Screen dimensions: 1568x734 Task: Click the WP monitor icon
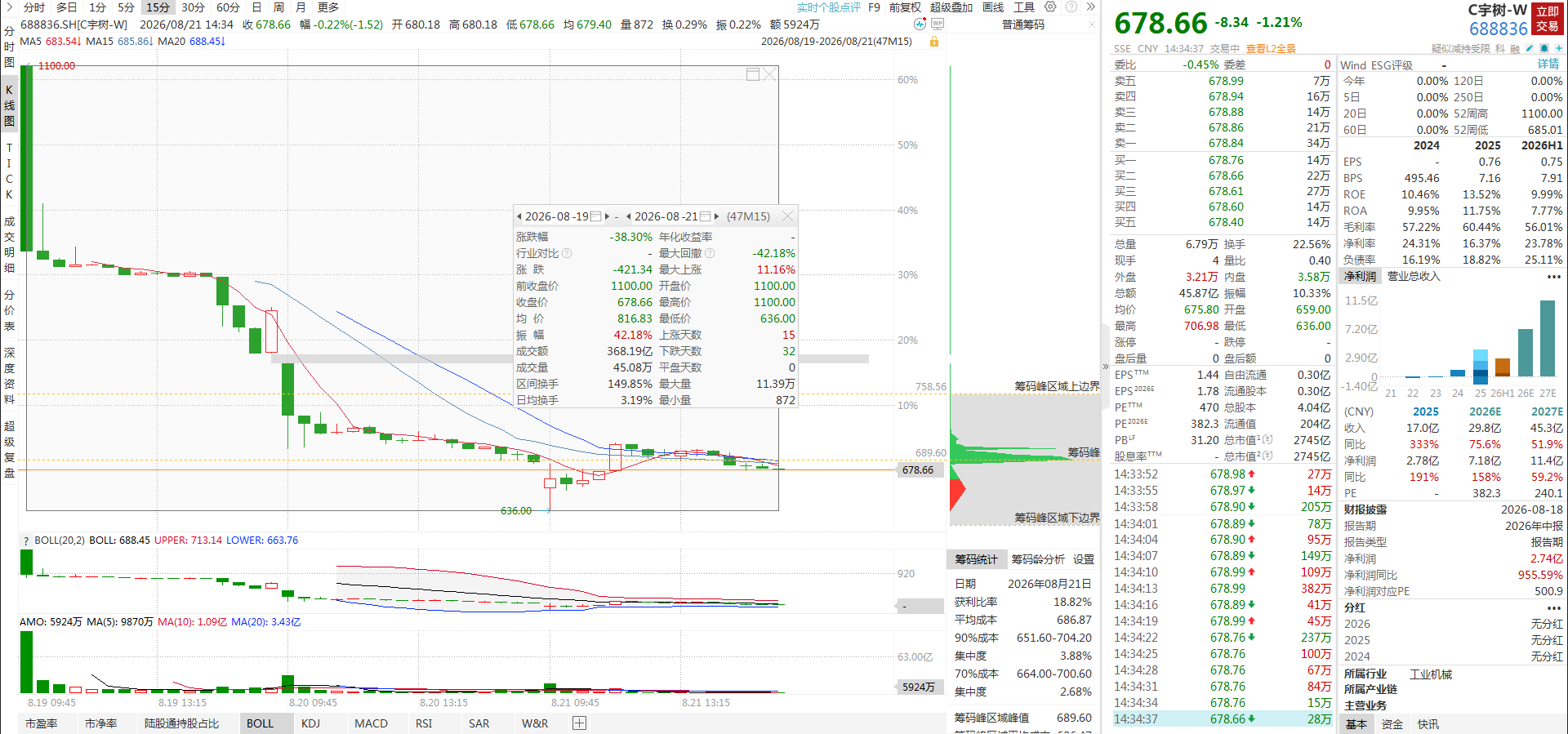pos(938,24)
